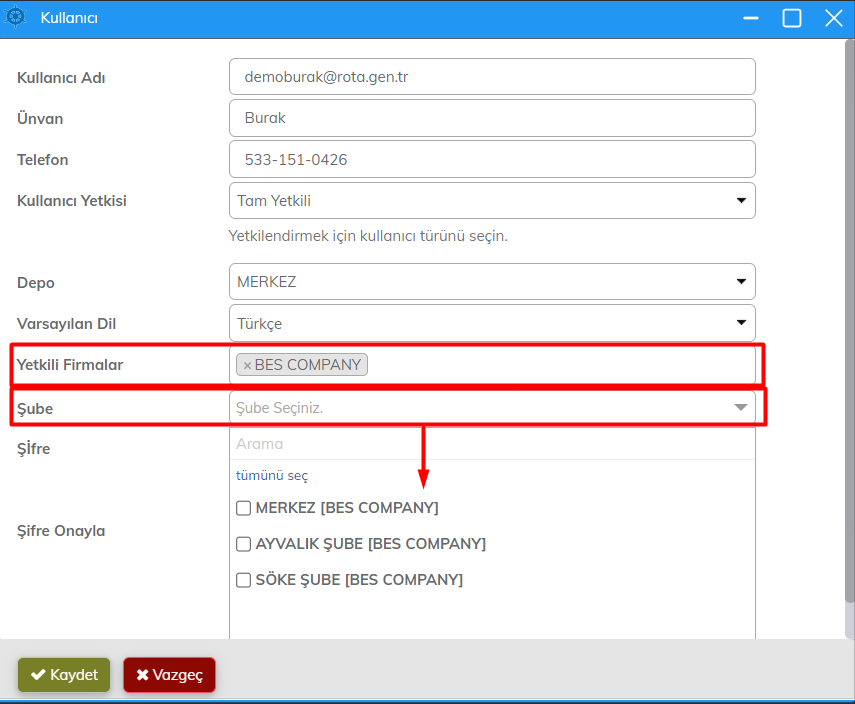Screen dimensions: 855x704
Task: Click into the Ünvan text field
Action: point(491,118)
